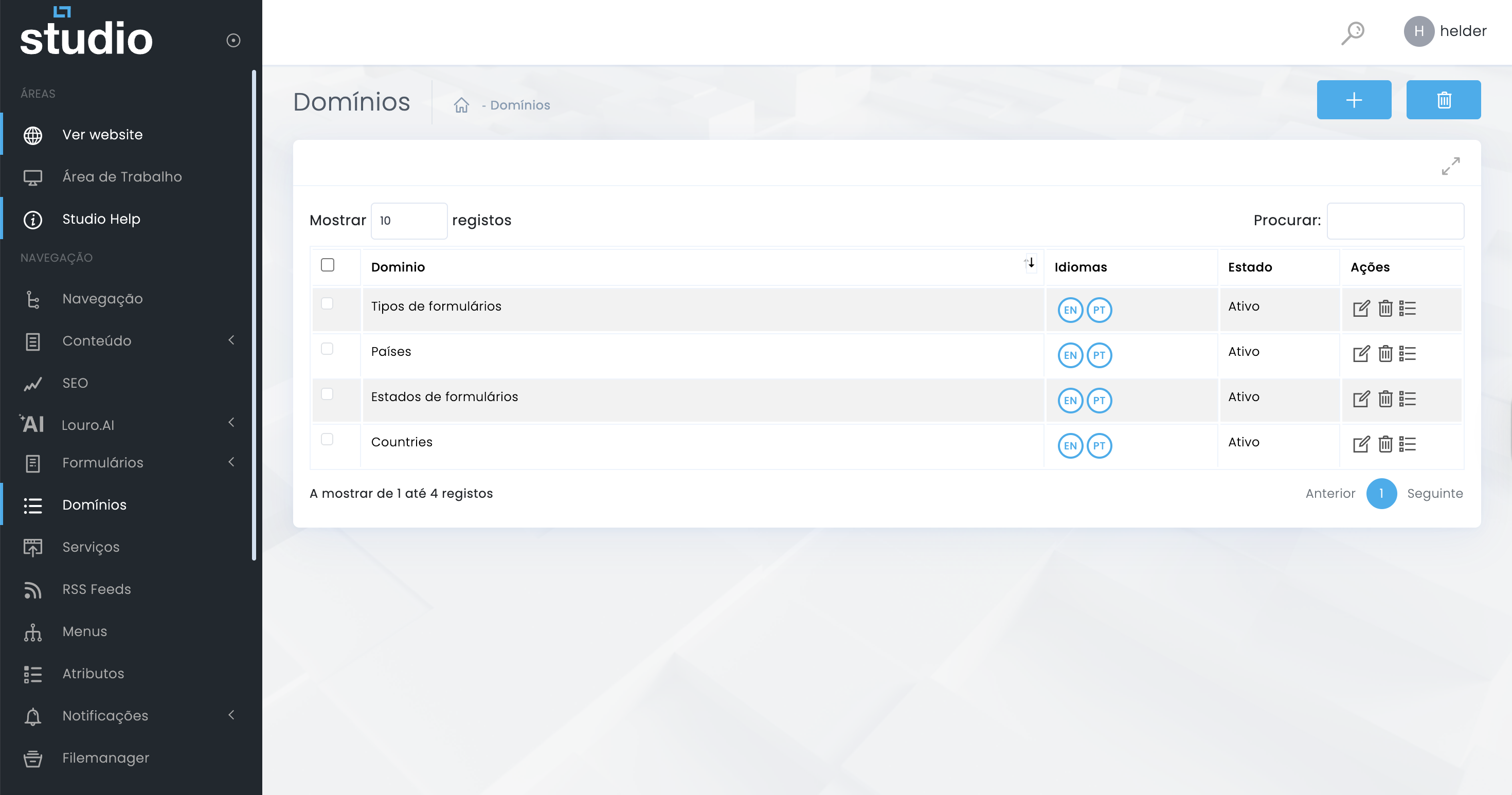1512x795 pixels.
Task: Select the SEO sidebar icon
Action: click(32, 383)
